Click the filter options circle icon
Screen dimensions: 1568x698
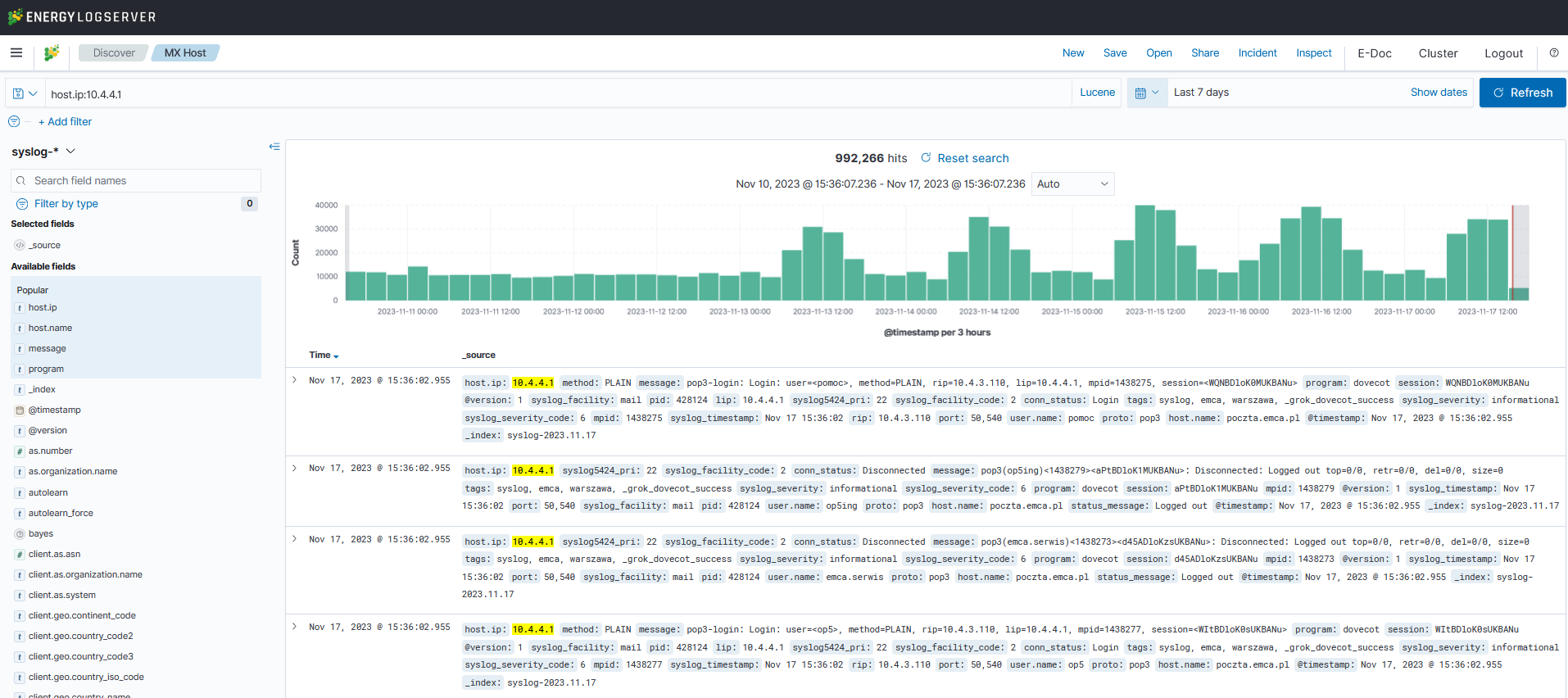tap(14, 121)
